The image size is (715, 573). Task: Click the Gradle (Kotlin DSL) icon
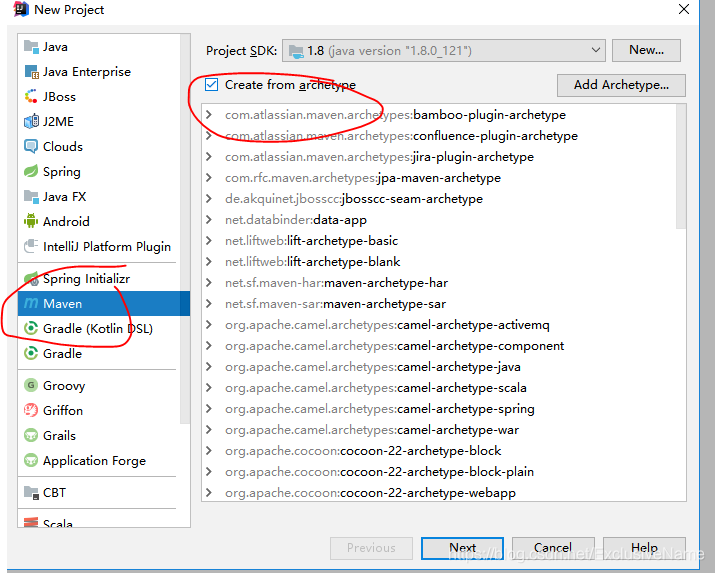[31, 328]
